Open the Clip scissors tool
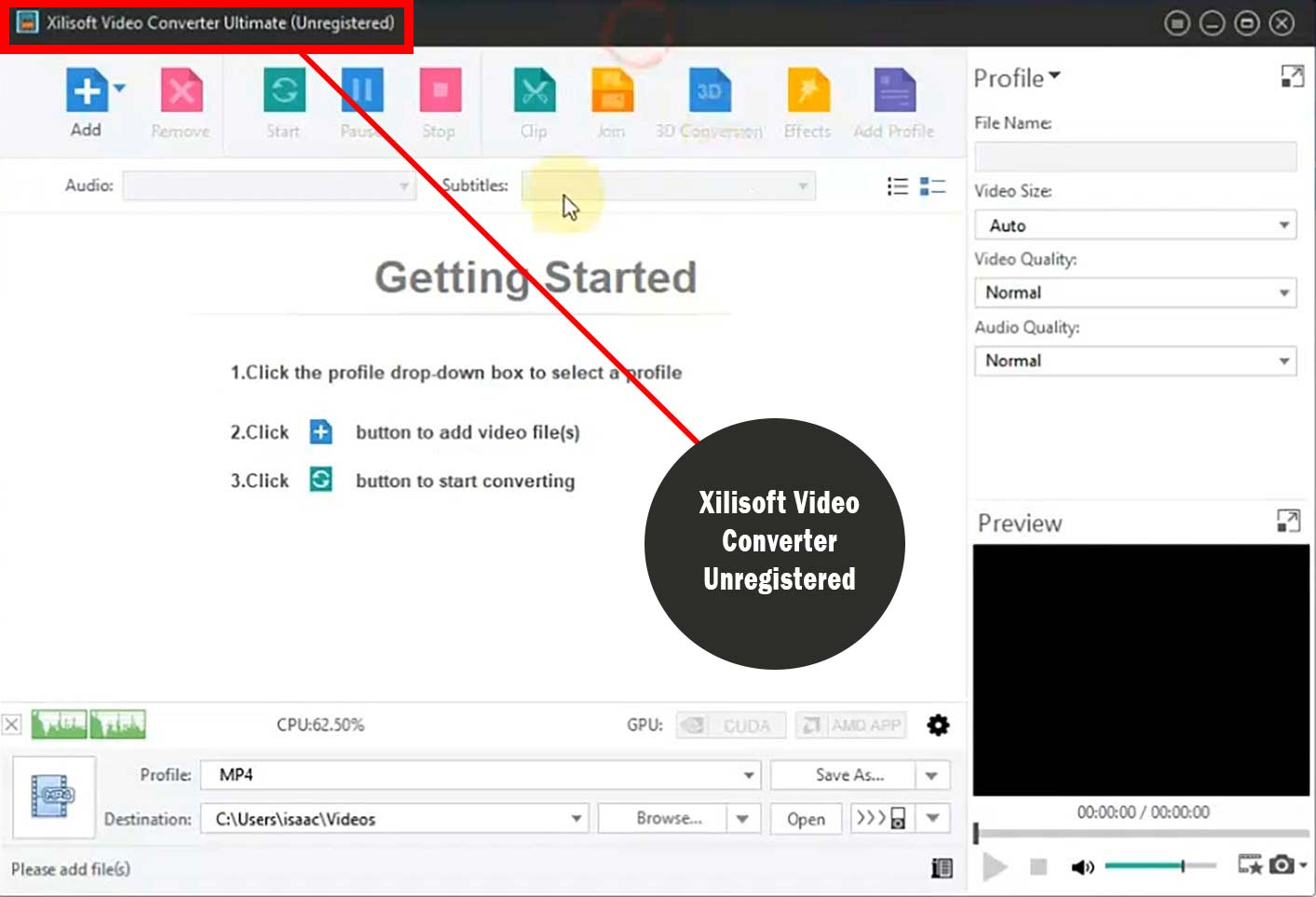The height and width of the screenshot is (897, 1316). [x=535, y=91]
